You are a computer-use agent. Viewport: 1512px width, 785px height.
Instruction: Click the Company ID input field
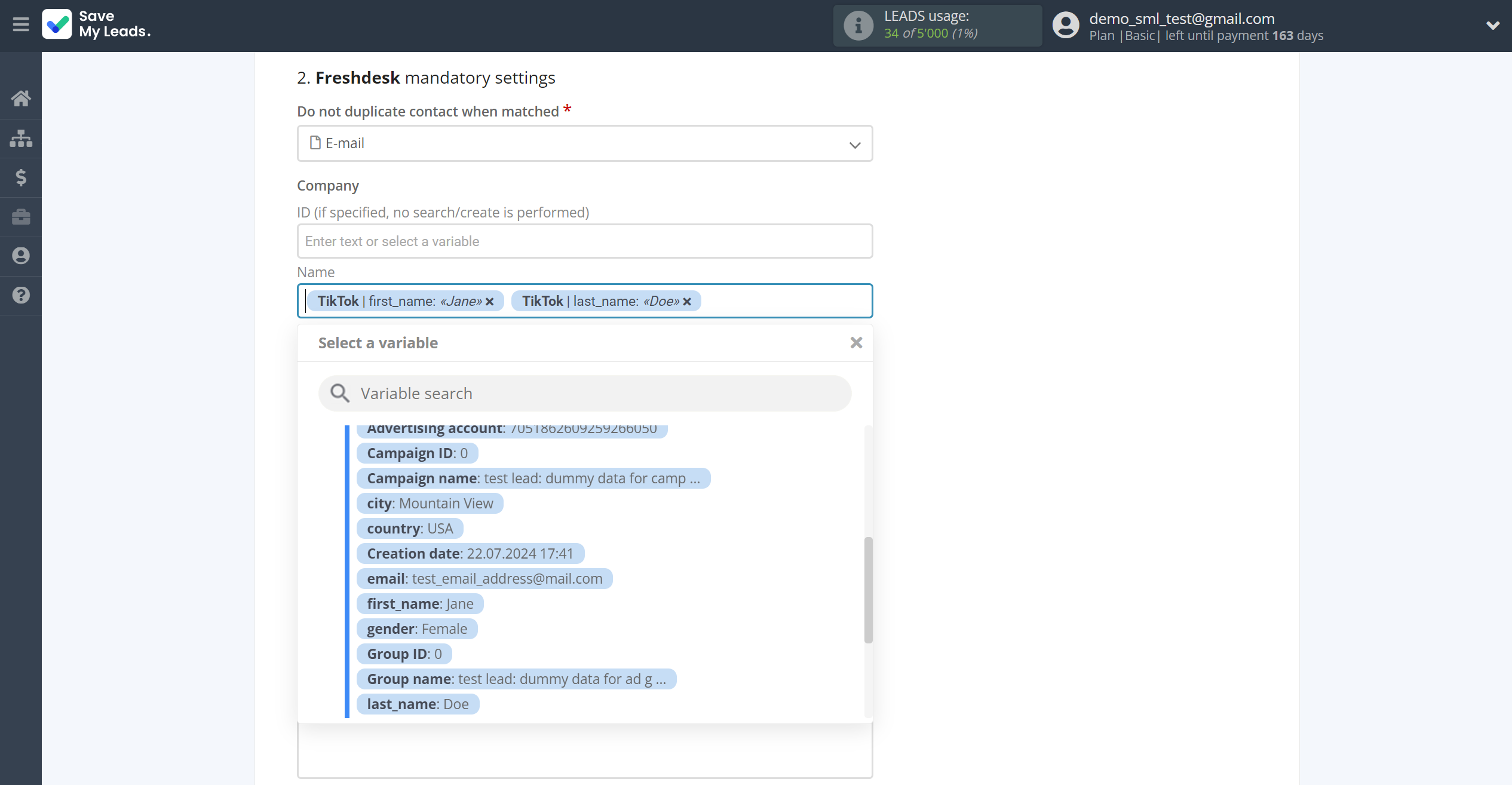[585, 241]
